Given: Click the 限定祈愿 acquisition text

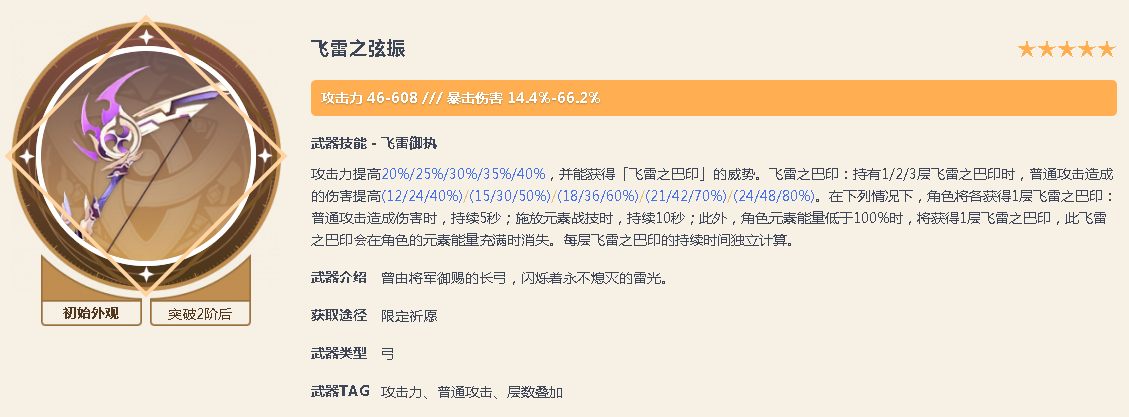Looking at the screenshot, I should coord(409,316).
